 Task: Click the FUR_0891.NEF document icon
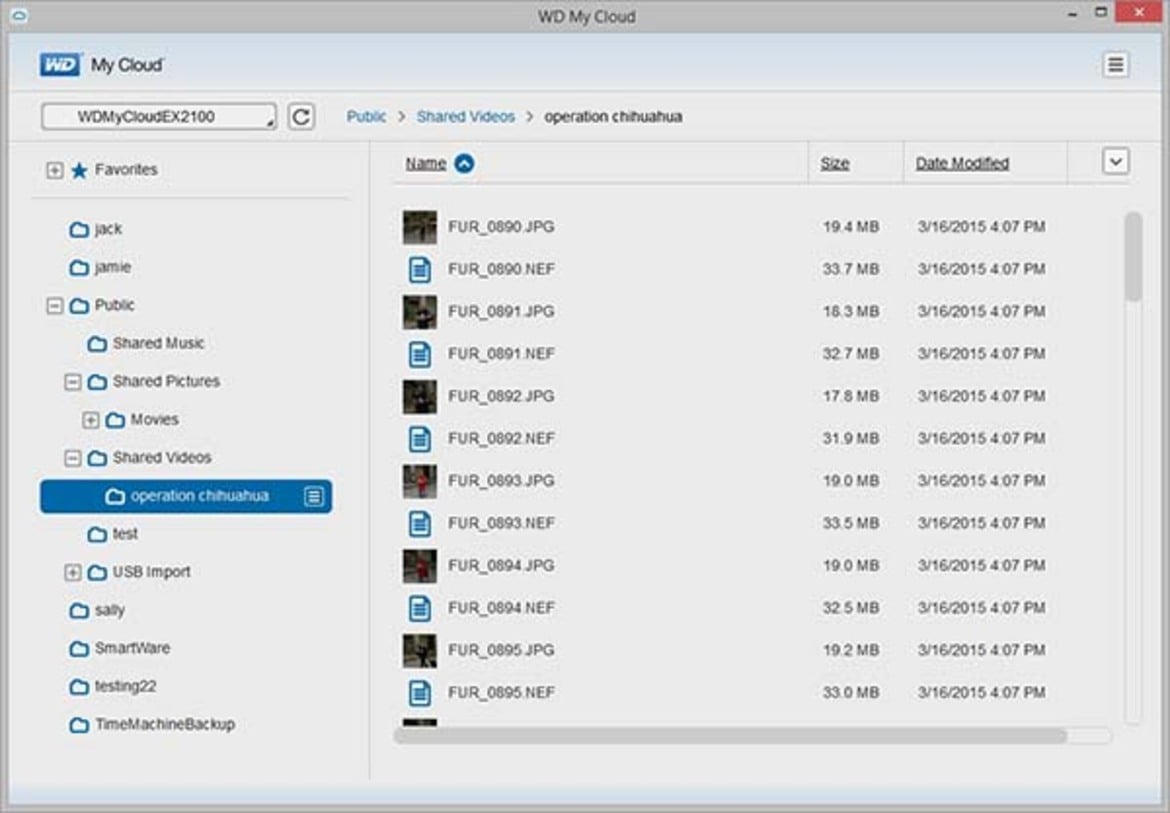coord(420,354)
